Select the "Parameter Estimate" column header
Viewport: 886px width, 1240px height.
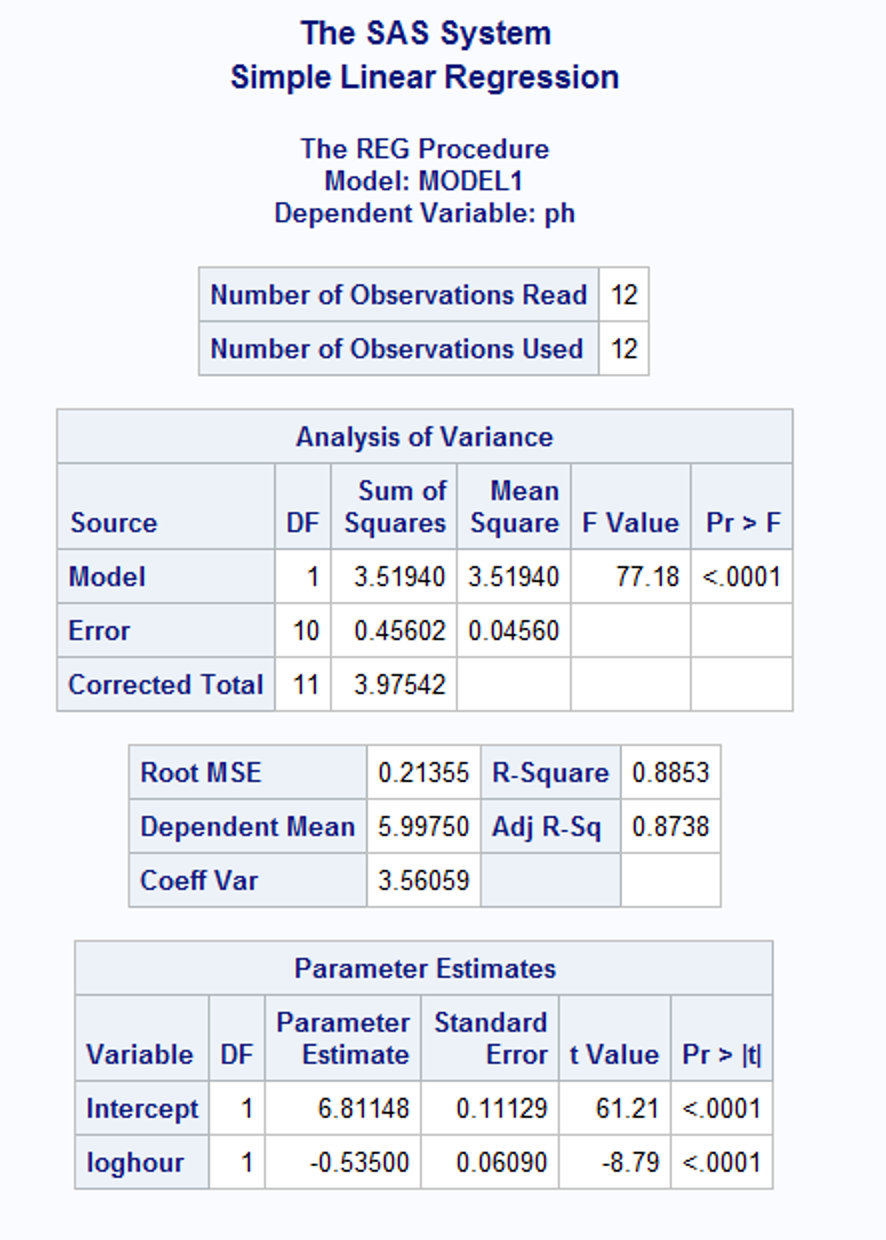coord(343,1039)
